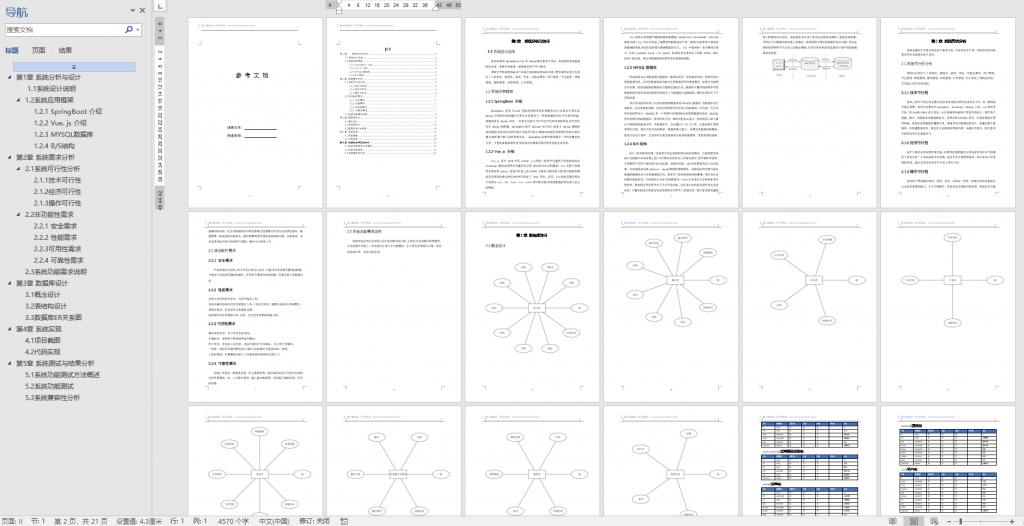
Task: Click the zoom in plus button
Action: pos(1010,521)
